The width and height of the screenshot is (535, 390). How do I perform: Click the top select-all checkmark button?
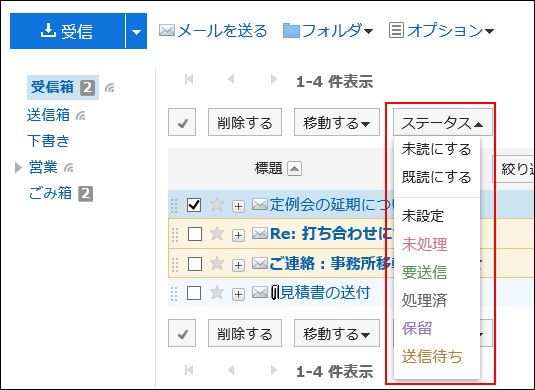[x=182, y=122]
